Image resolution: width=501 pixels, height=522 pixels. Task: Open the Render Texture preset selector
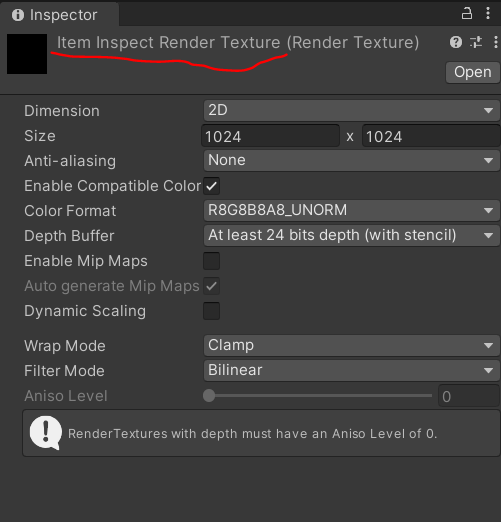point(476,42)
